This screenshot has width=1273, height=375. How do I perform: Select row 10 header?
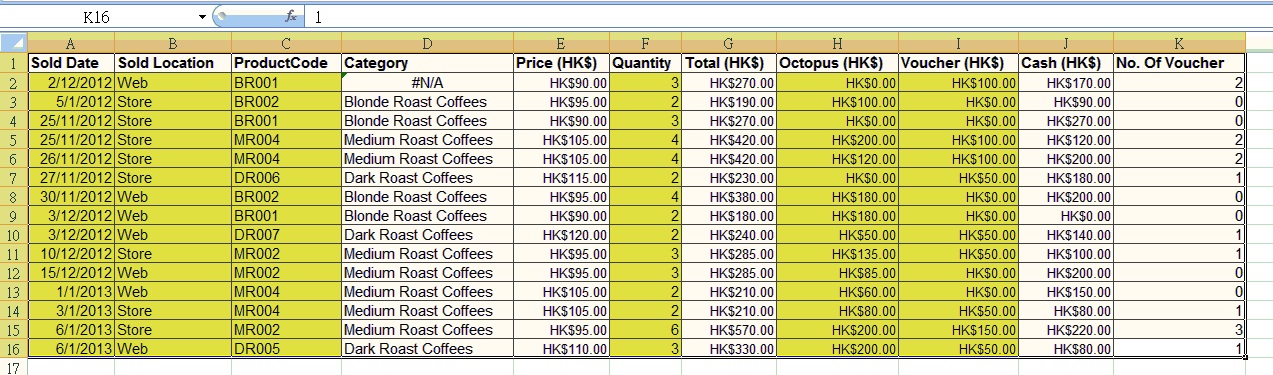point(14,235)
